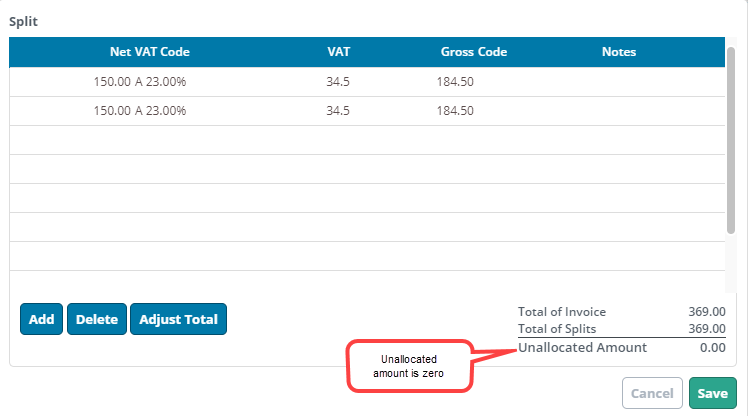Click the Net VAT Code column header
The width and height of the screenshot is (748, 416).
click(150, 52)
